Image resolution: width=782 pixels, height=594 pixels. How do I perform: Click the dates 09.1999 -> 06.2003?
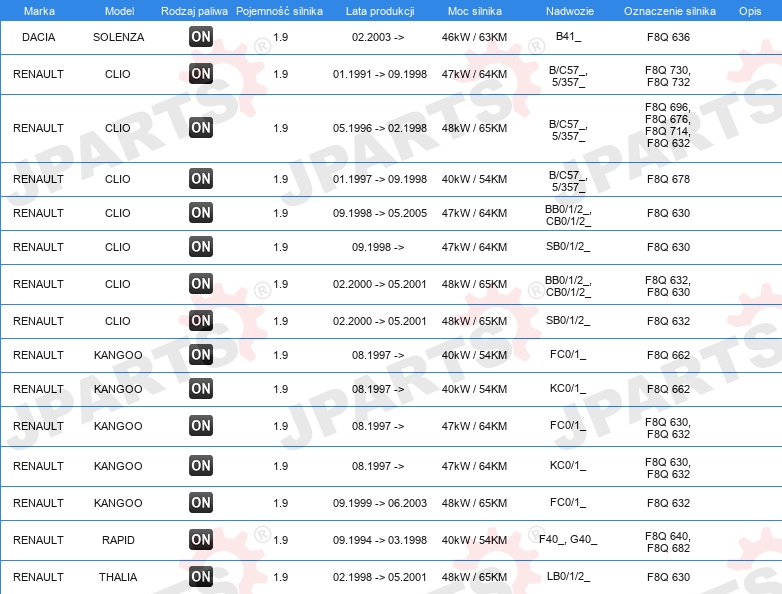pyautogui.click(x=380, y=503)
